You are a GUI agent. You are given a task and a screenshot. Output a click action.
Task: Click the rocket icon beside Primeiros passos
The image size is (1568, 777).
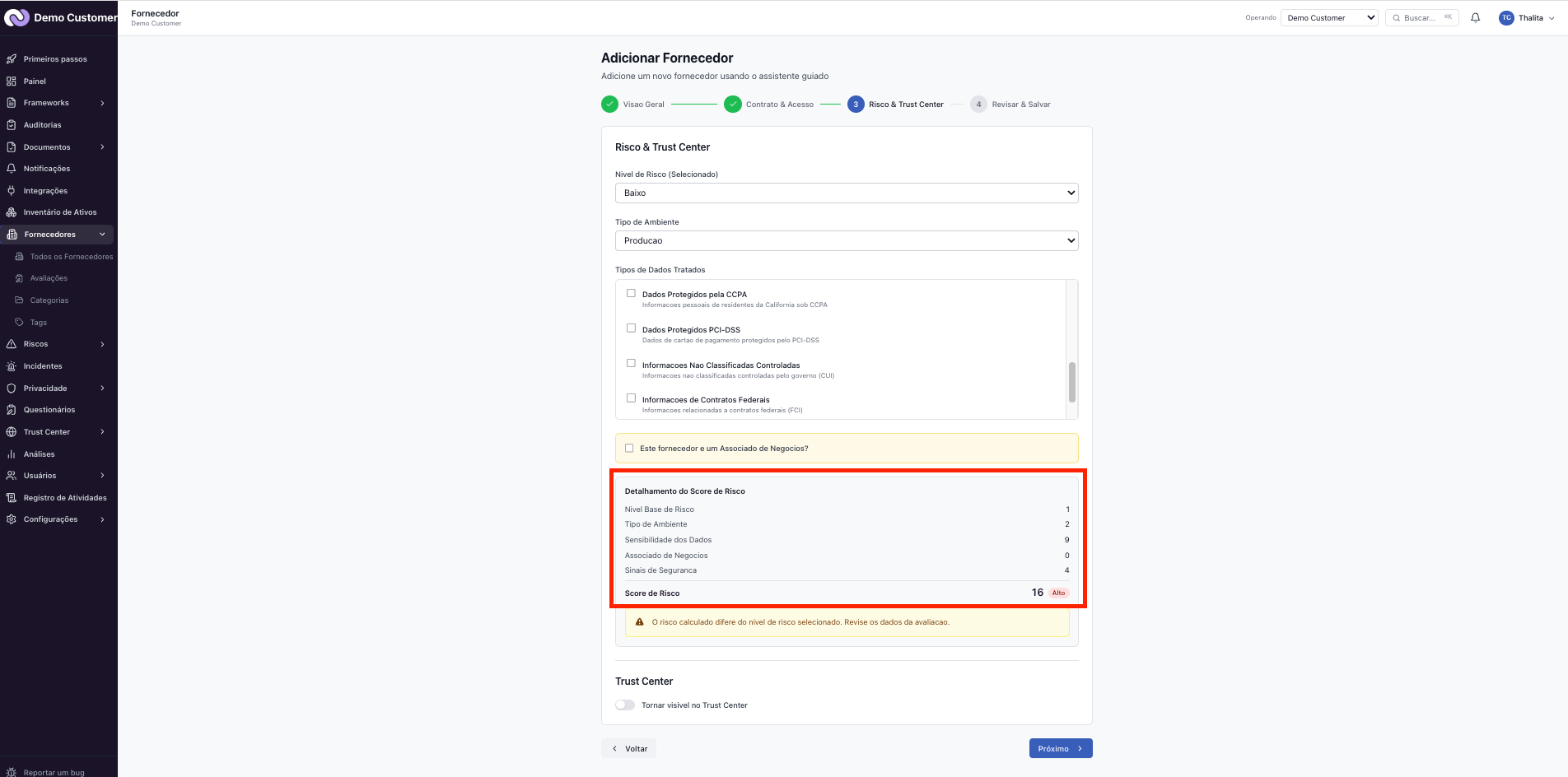(12, 59)
